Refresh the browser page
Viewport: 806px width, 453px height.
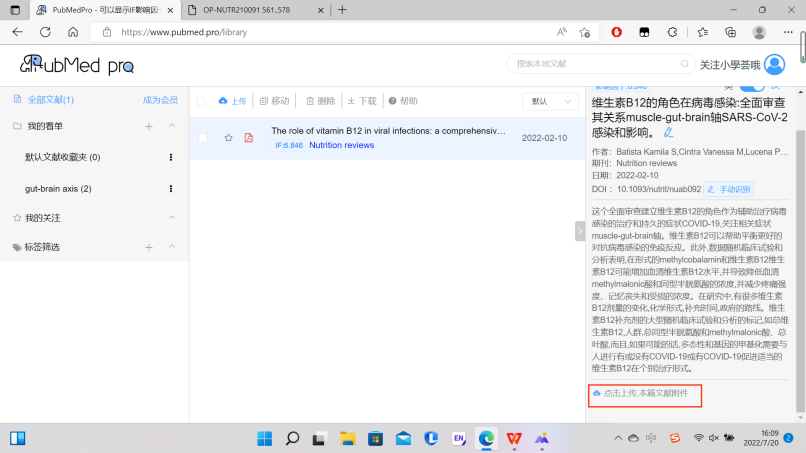[45, 32]
